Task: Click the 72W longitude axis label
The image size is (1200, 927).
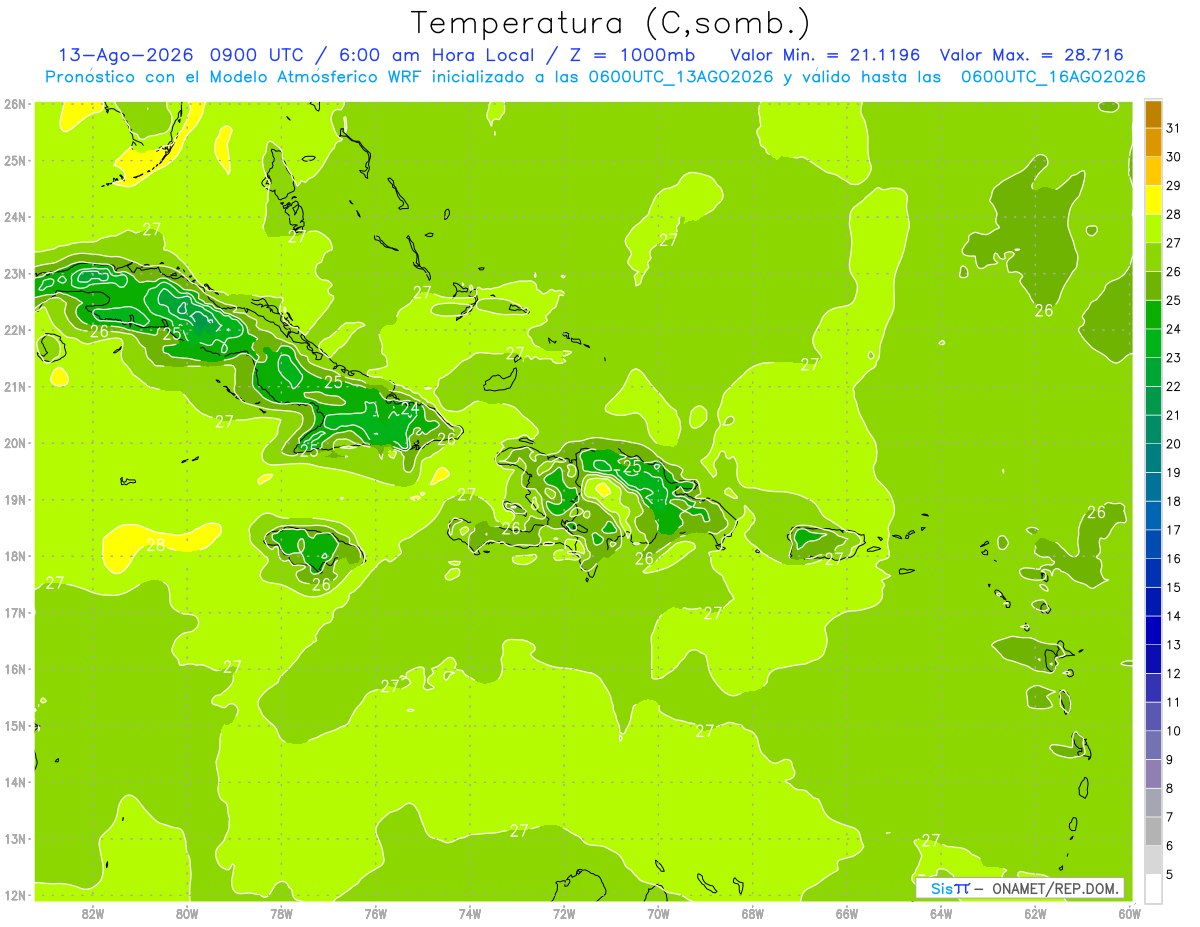Action: coord(564,913)
